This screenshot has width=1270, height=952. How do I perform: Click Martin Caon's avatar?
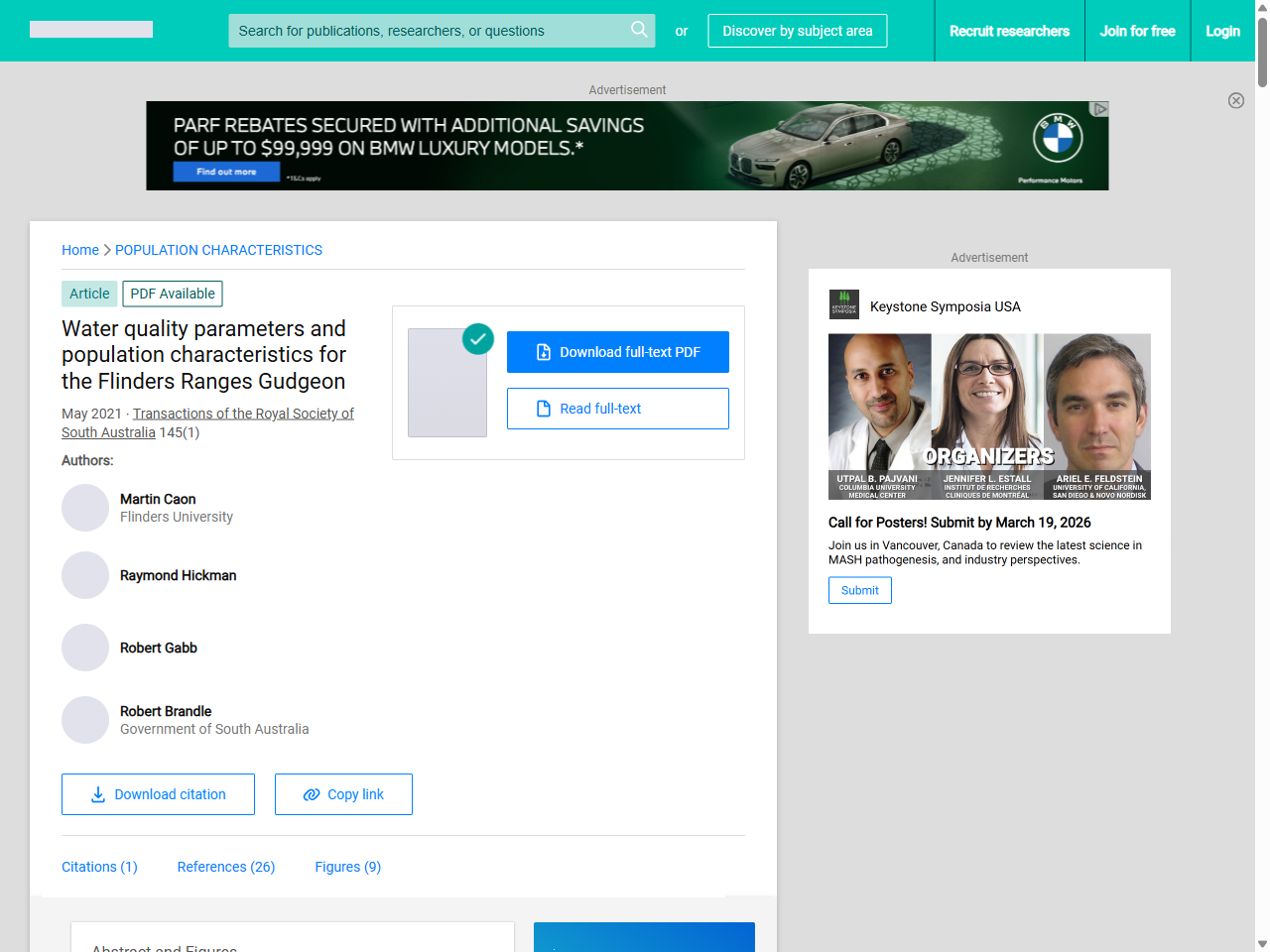[x=85, y=508]
